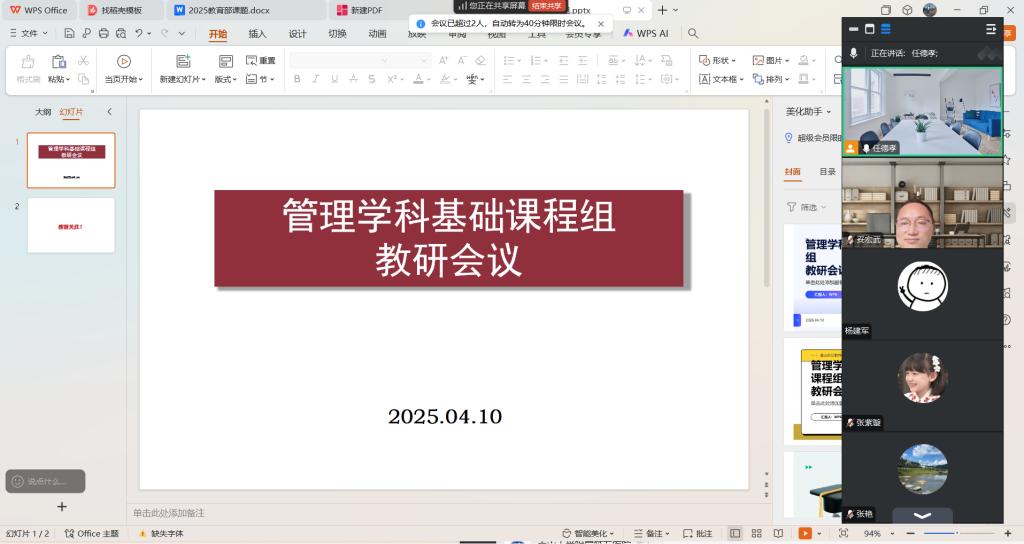Click the print icon in quick access toolbar
1024x544 pixels.
point(103,33)
